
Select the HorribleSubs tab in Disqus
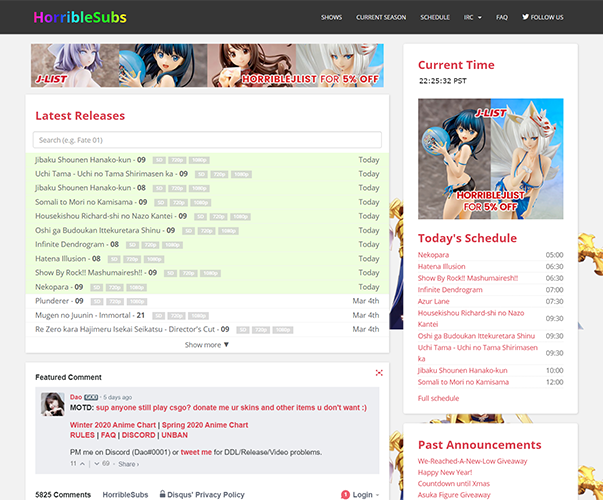pos(125,495)
